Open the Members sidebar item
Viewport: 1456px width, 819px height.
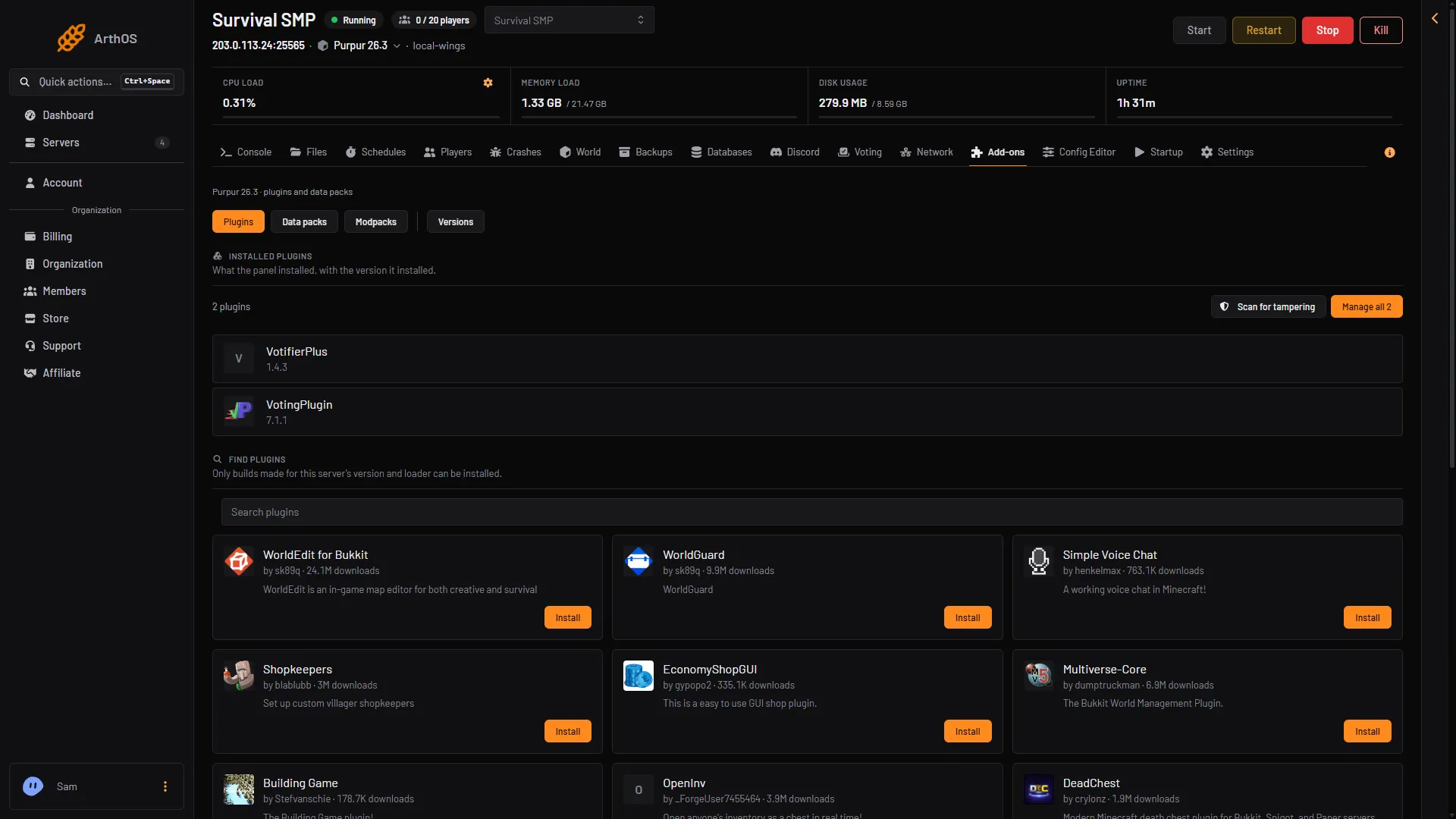(x=96, y=291)
